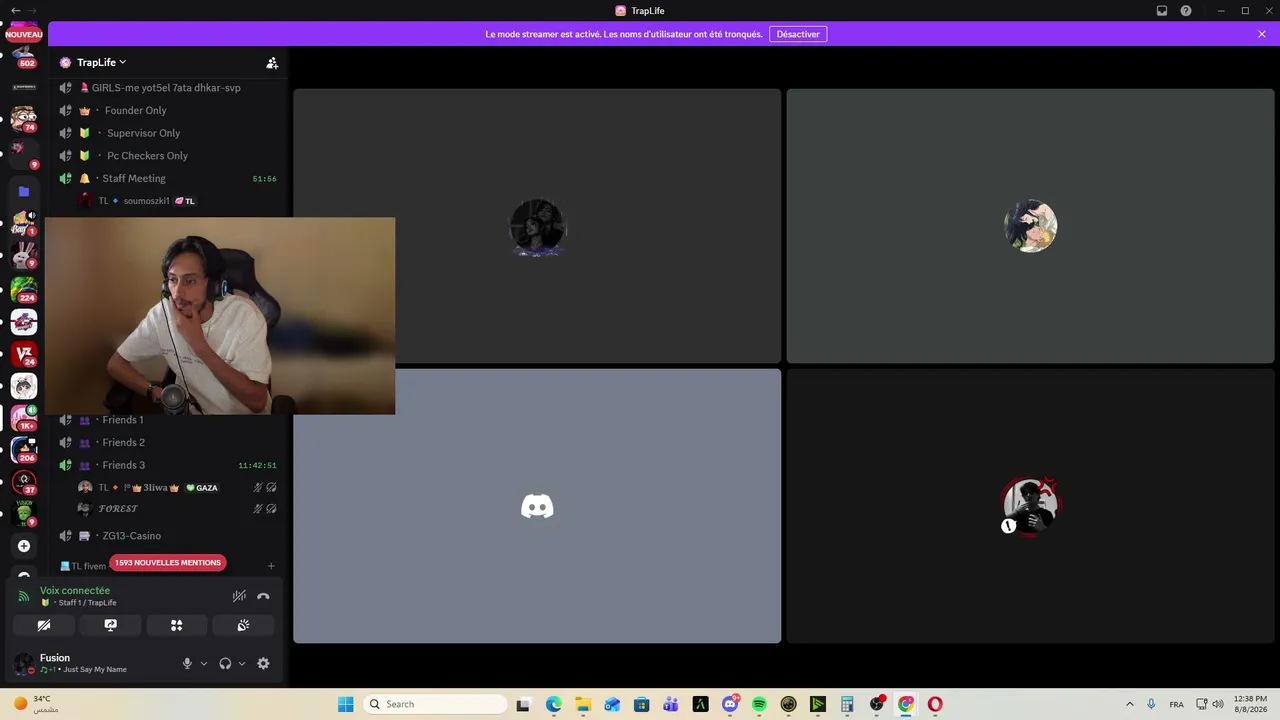This screenshot has height=720, width=1280.
Task: Click the taskbar Search box
Action: click(435, 704)
